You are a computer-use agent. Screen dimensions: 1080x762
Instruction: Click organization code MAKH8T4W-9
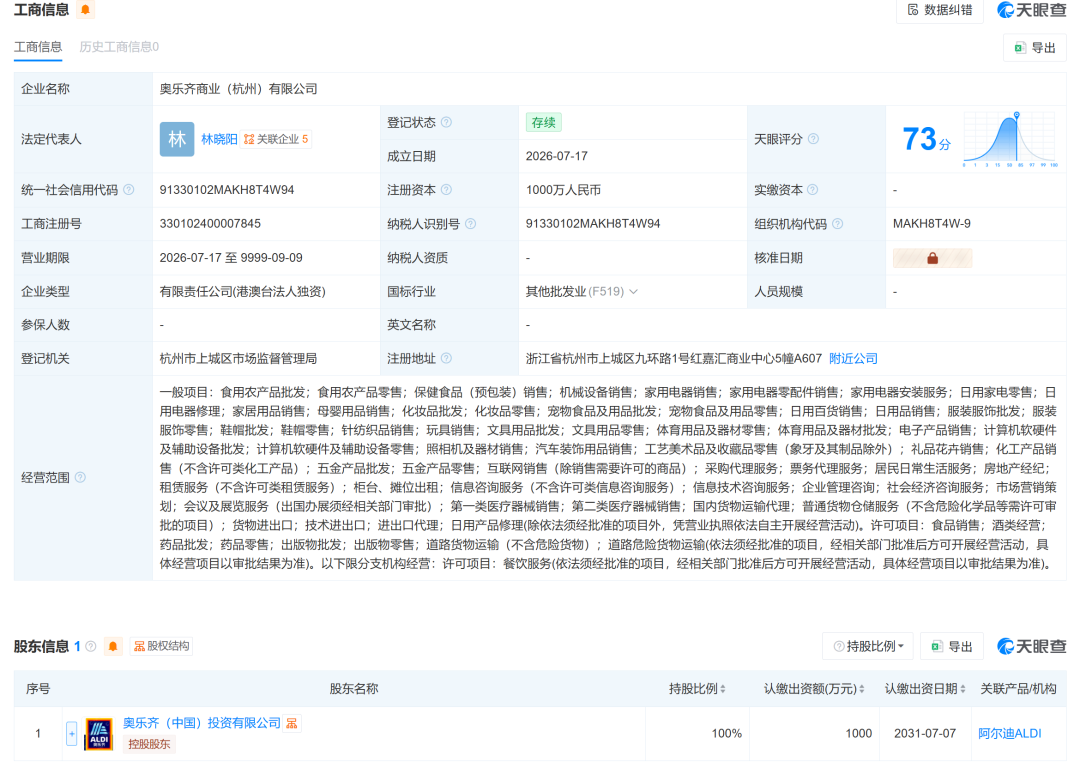pyautogui.click(x=932, y=223)
